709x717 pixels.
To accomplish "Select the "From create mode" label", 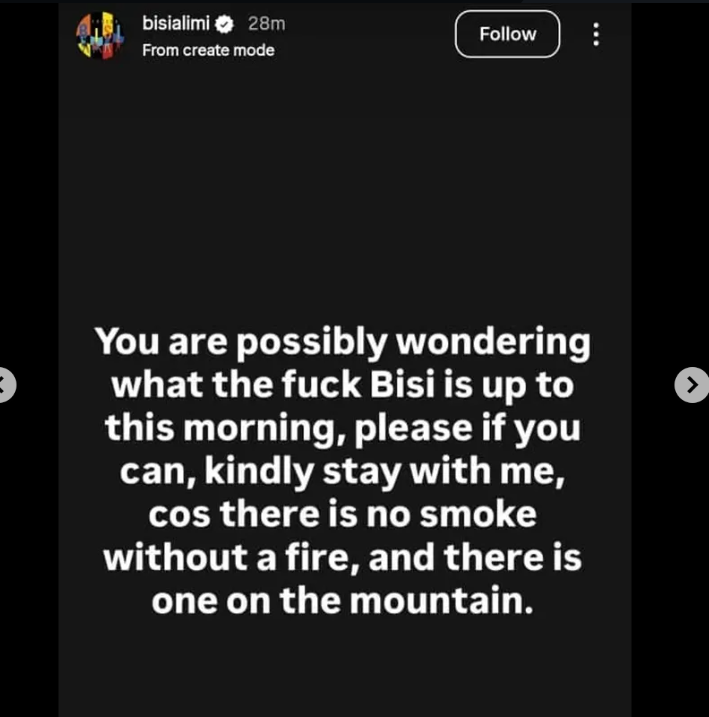I will tap(208, 50).
